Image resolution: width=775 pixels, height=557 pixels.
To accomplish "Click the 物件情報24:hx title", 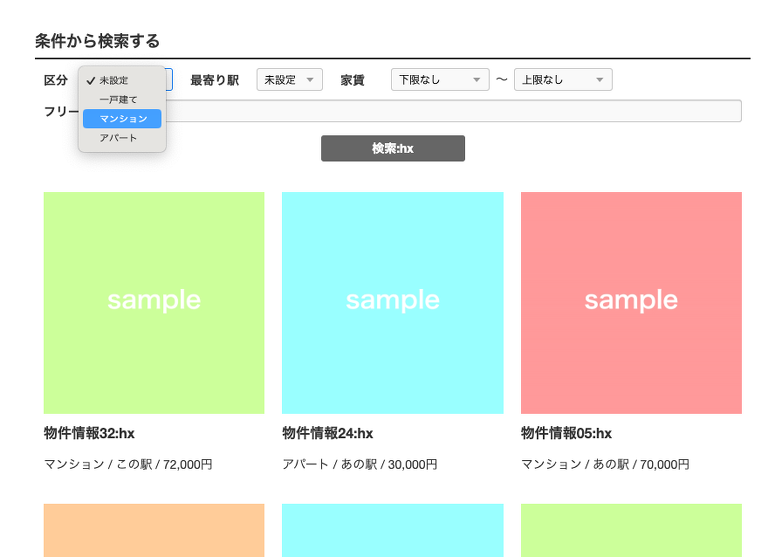I will tap(327, 434).
